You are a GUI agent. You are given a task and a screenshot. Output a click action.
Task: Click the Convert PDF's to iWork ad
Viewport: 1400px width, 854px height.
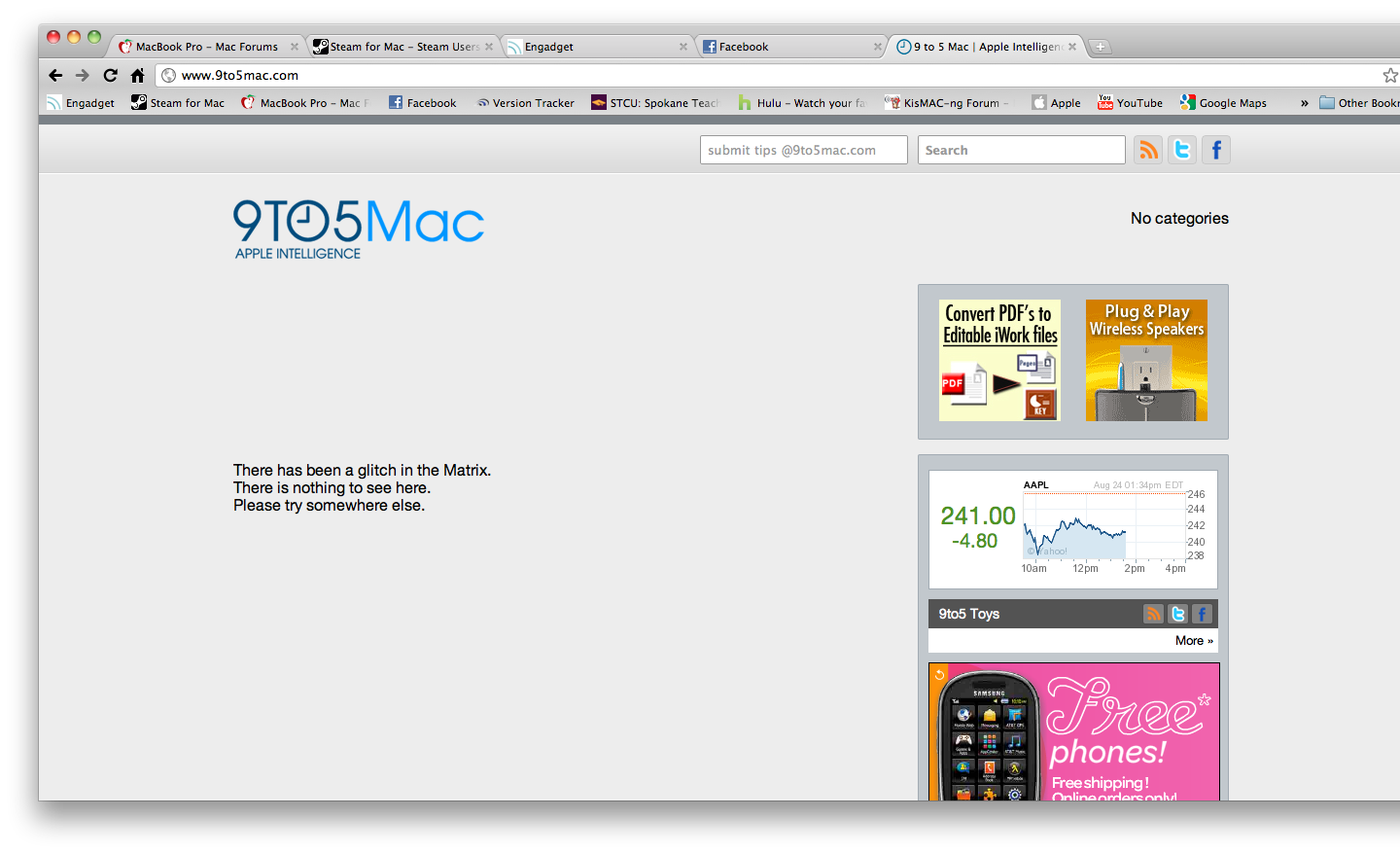click(x=999, y=360)
